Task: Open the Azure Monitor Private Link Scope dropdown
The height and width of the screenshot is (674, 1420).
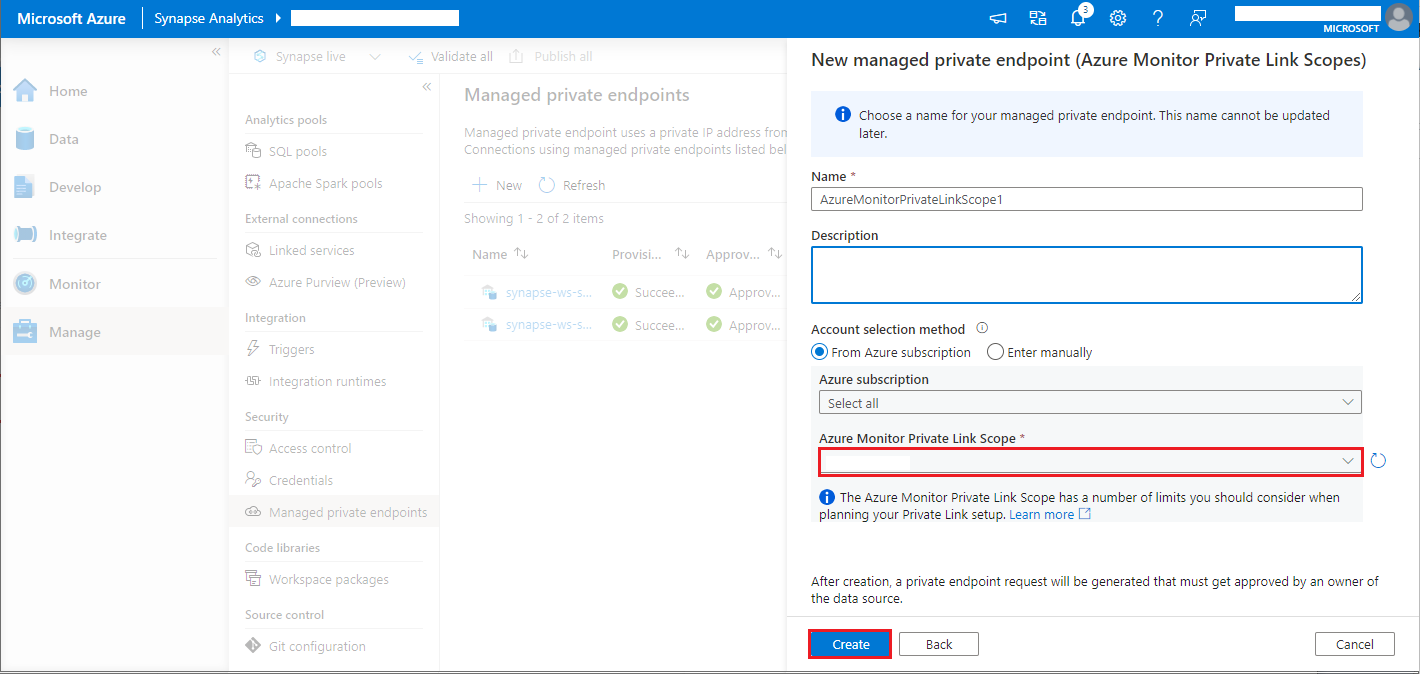Action: coord(1089,461)
